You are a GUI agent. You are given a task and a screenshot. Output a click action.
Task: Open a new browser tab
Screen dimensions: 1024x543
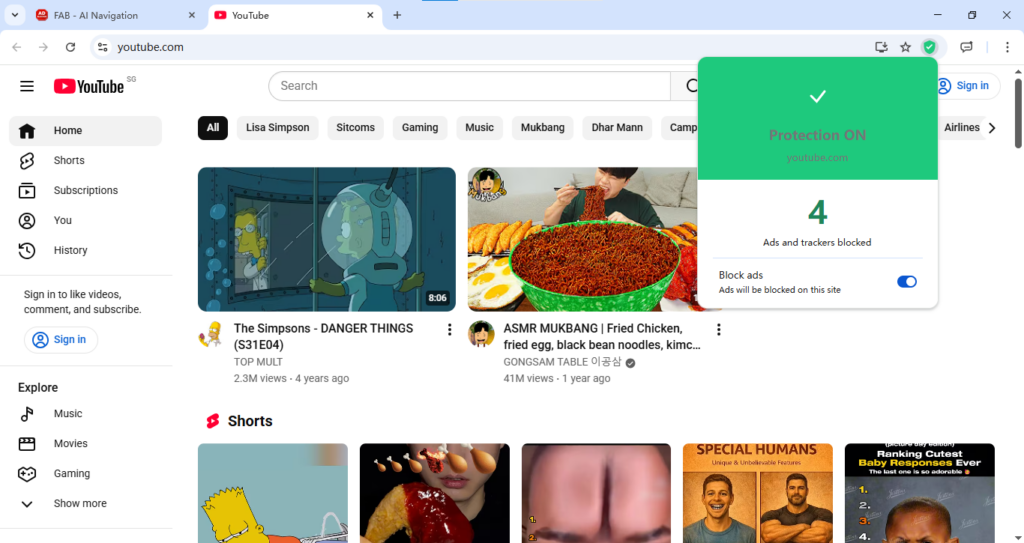[x=397, y=15]
